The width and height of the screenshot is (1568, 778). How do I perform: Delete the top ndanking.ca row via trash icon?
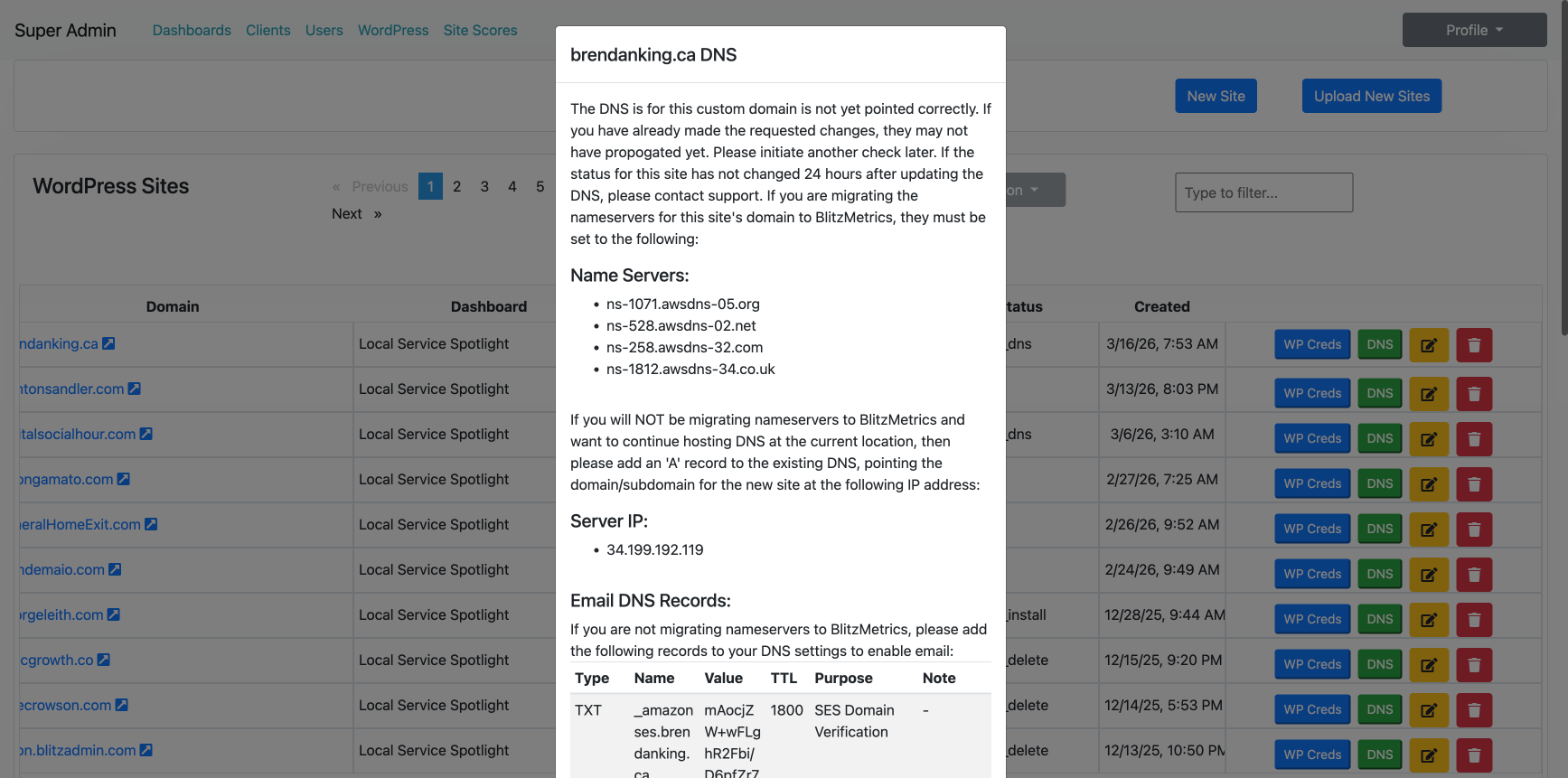1473,344
